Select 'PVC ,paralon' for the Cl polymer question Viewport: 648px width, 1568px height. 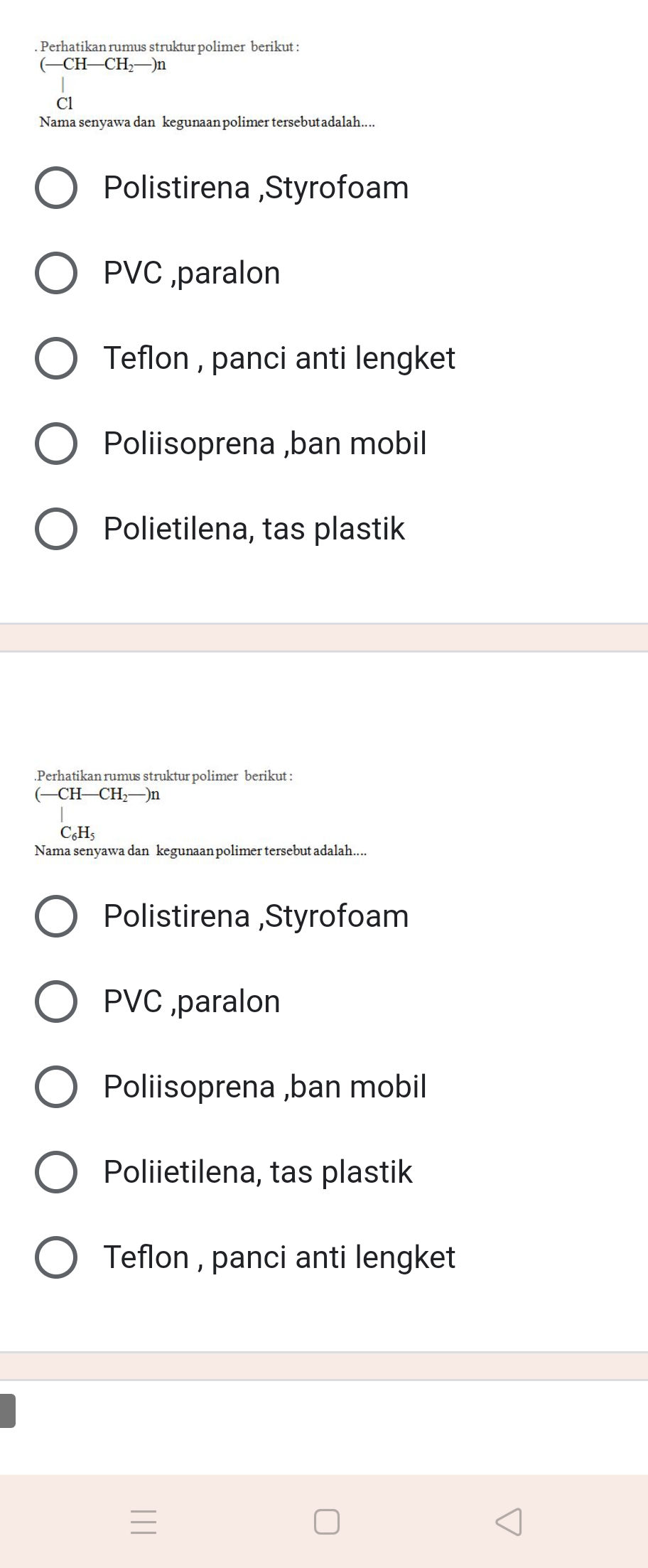click(x=58, y=274)
